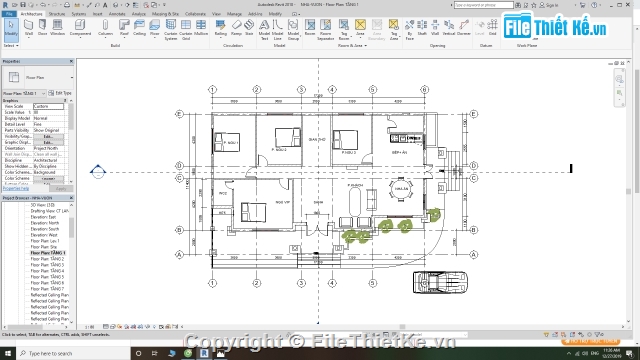Switch to the Annotate ribbon tab
Screen dimensions: 640x360
[117, 14]
